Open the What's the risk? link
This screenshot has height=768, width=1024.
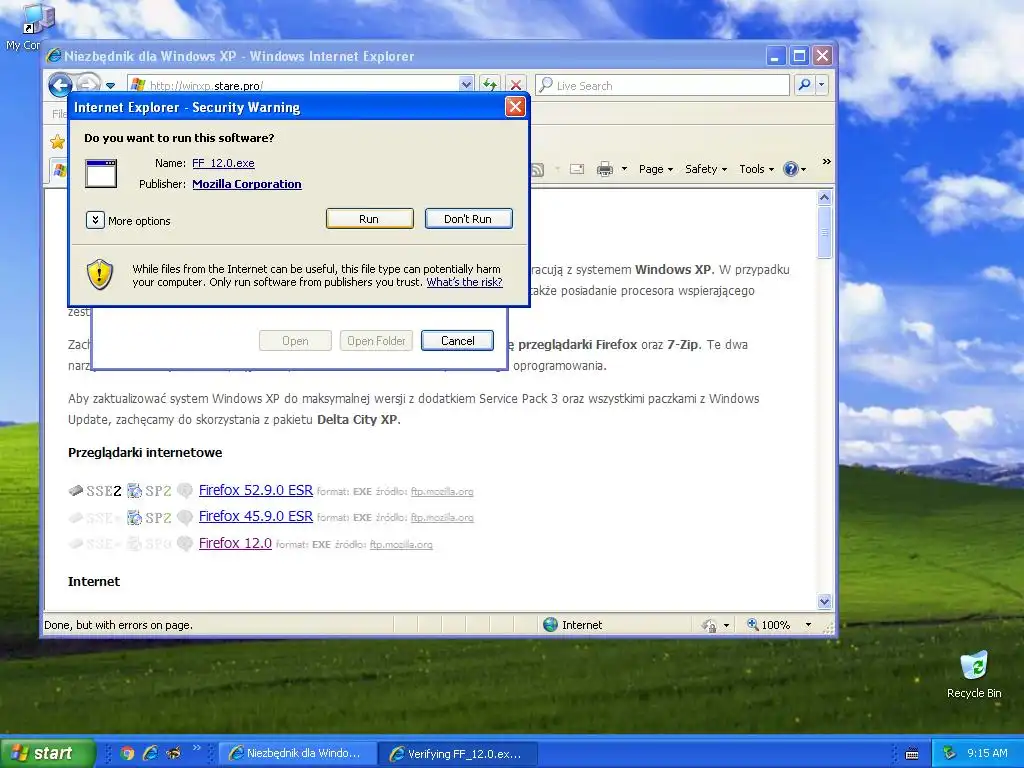pyautogui.click(x=464, y=282)
